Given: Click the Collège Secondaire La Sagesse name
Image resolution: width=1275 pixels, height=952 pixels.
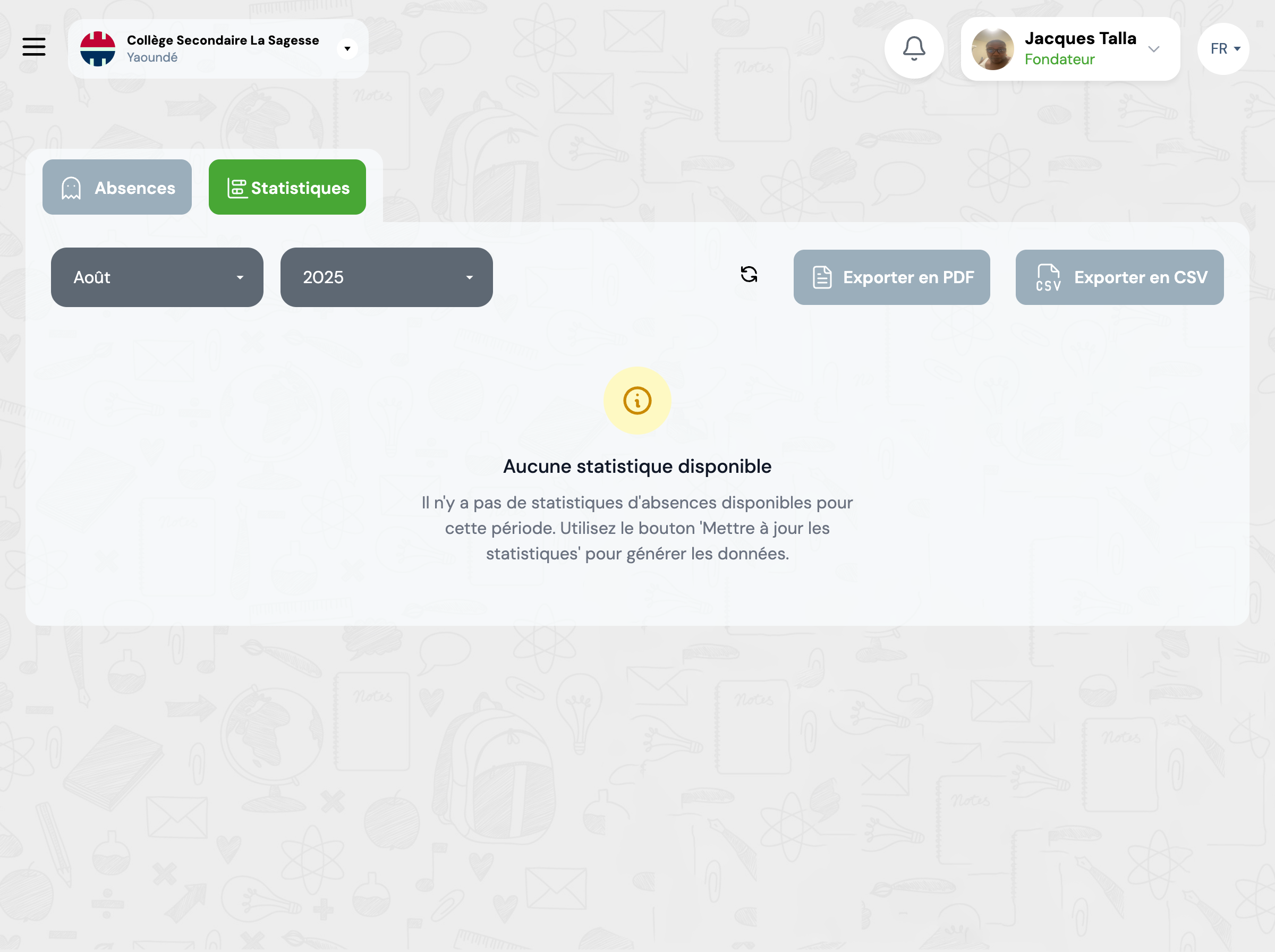Looking at the screenshot, I should (x=223, y=40).
